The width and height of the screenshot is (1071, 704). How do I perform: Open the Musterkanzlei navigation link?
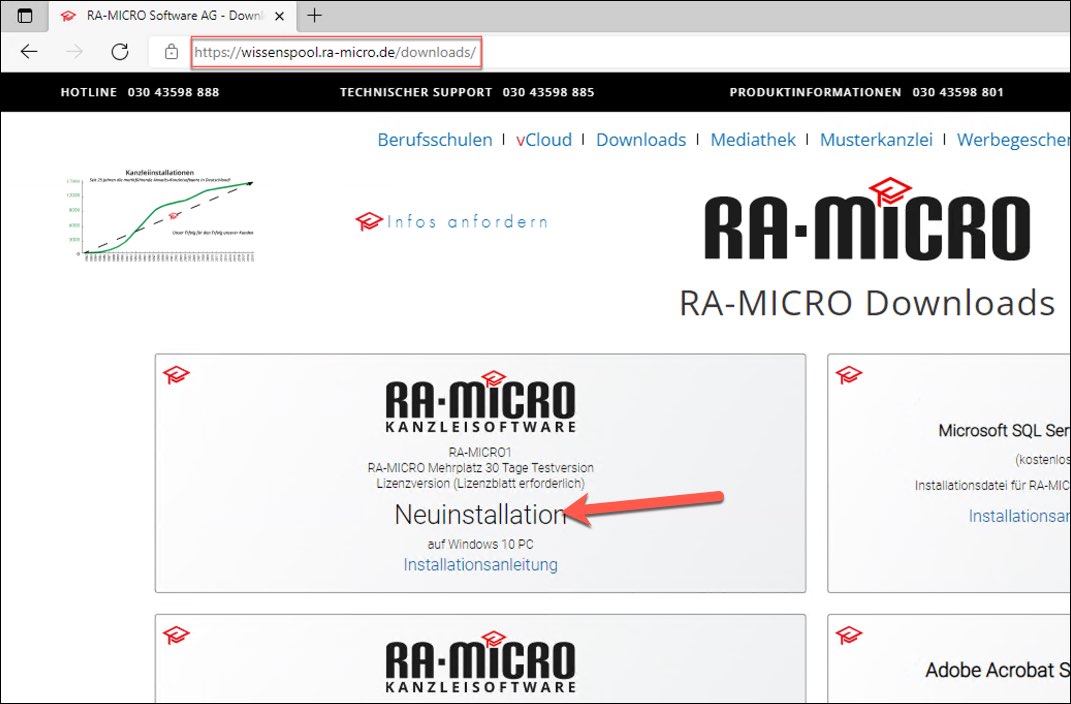pos(876,140)
